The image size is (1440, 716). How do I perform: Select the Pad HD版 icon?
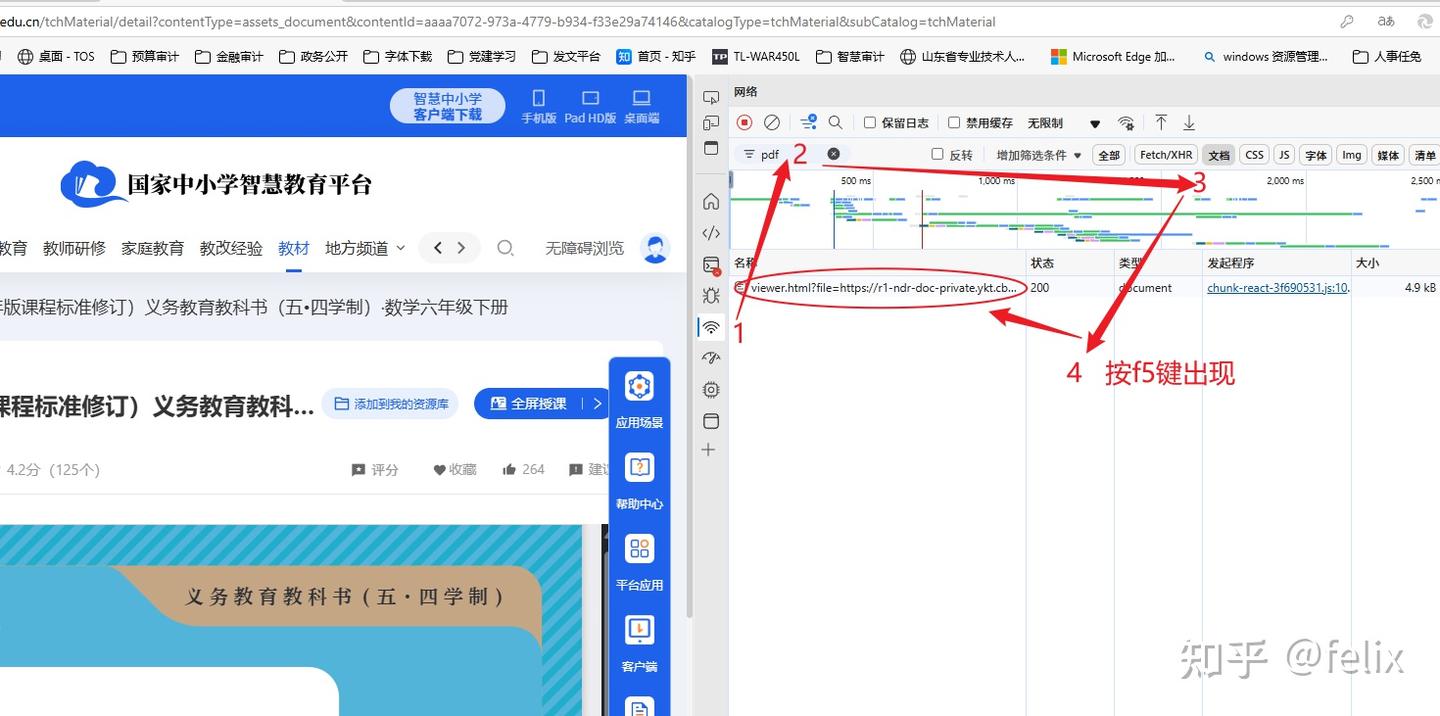pos(590,106)
